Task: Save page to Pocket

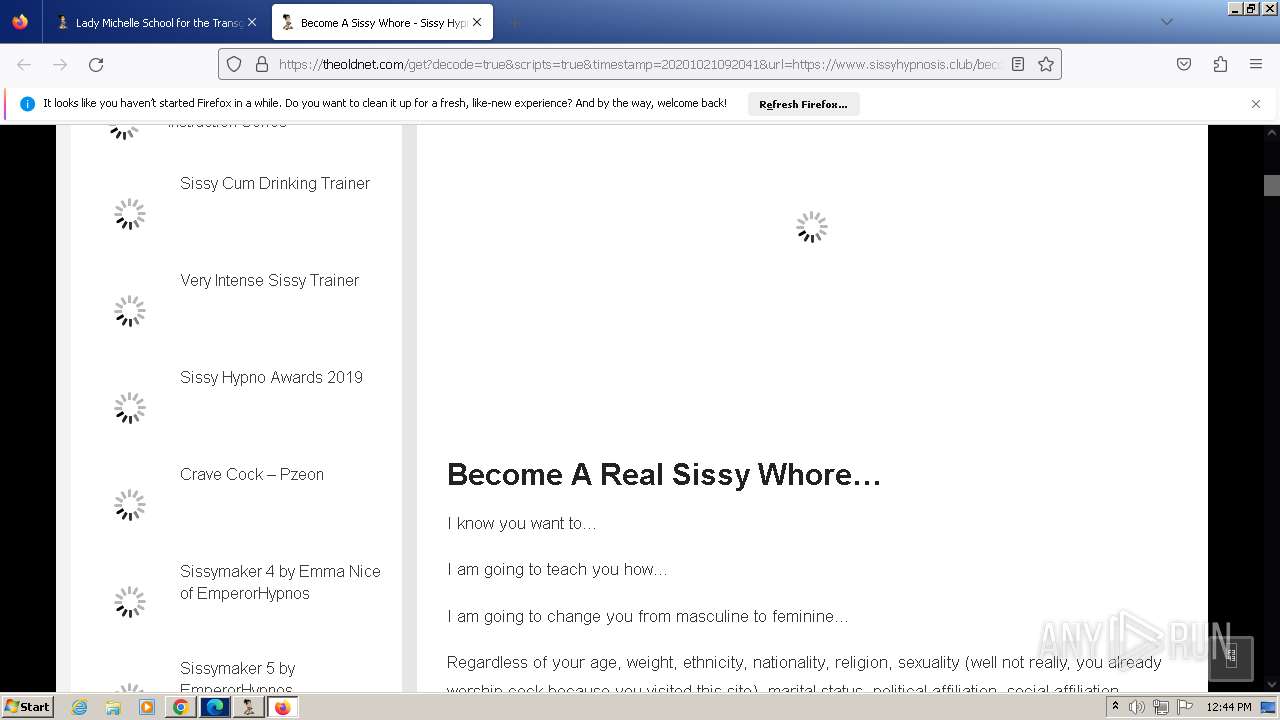Action: point(1184,64)
